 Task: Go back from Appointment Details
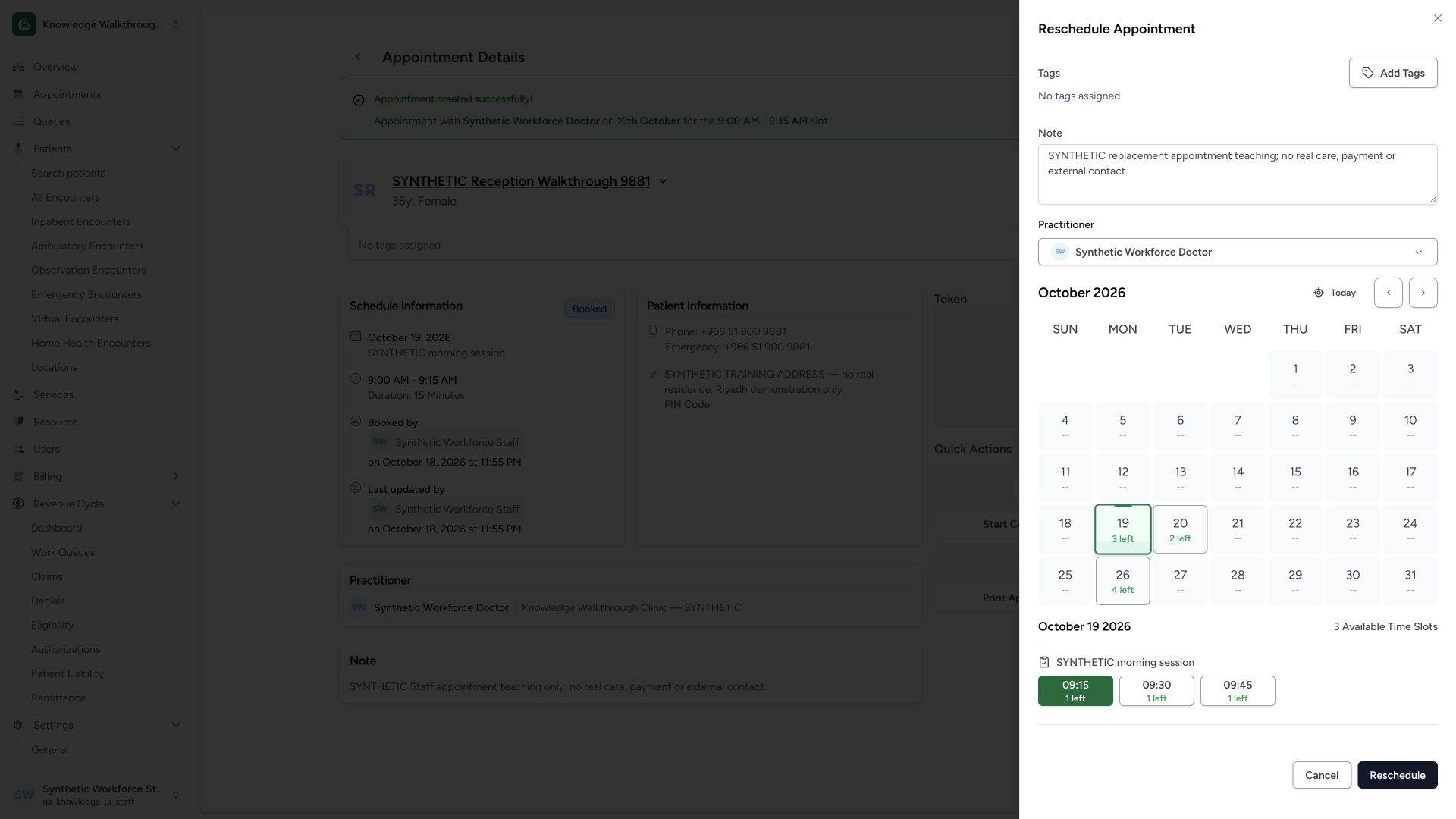pos(358,57)
